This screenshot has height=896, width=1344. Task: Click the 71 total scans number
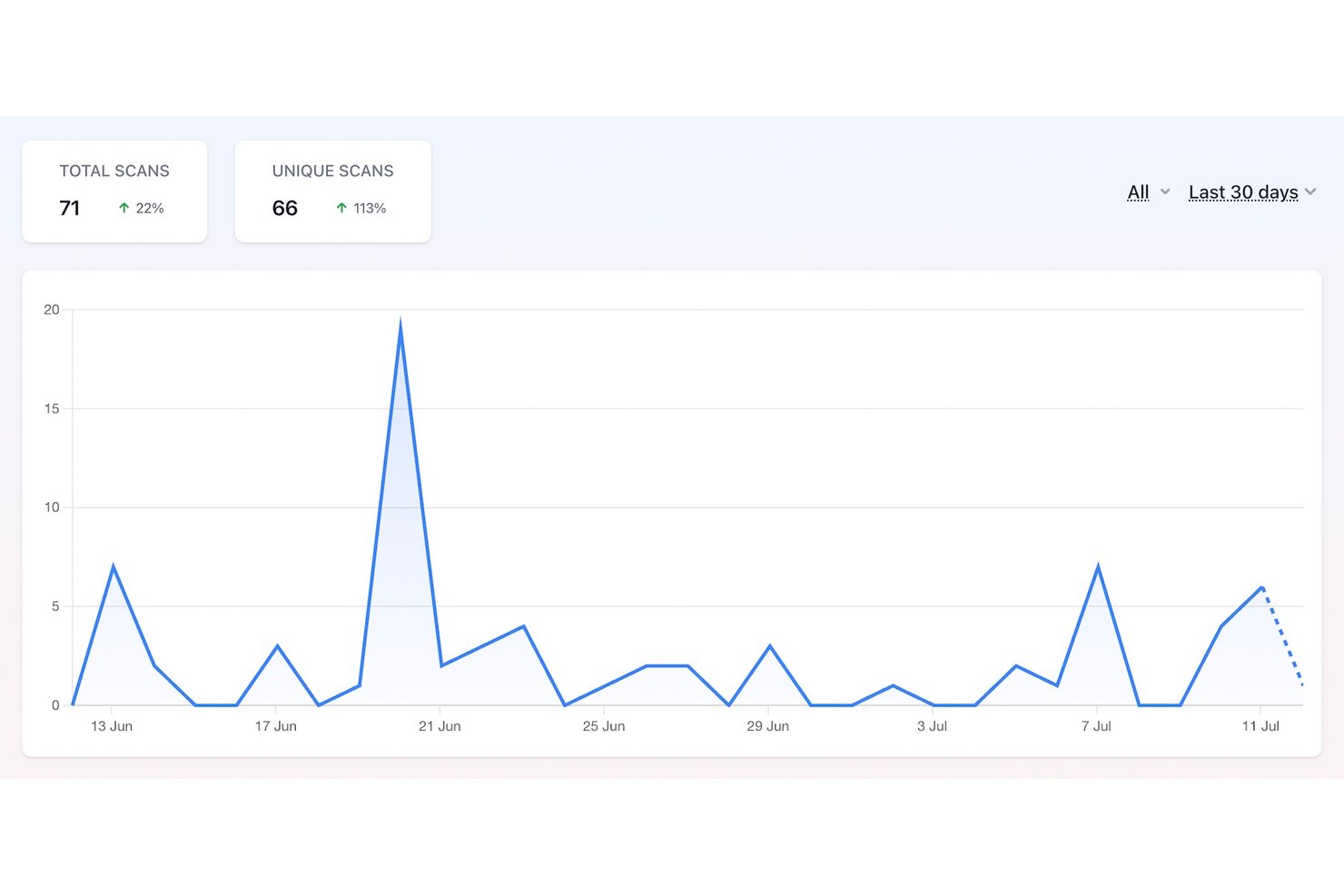pyautogui.click(x=70, y=208)
